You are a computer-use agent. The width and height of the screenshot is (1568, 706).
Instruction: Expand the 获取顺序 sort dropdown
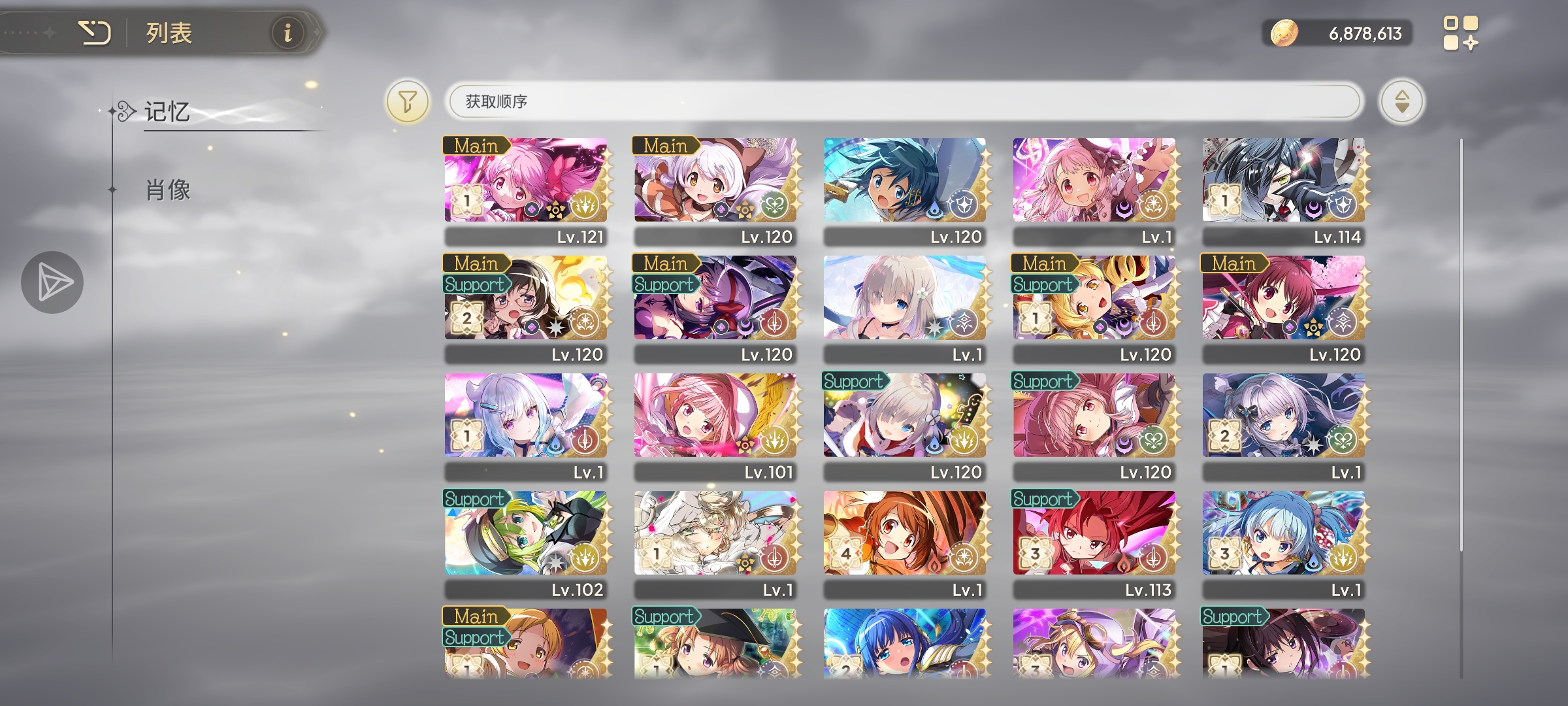pos(904,101)
